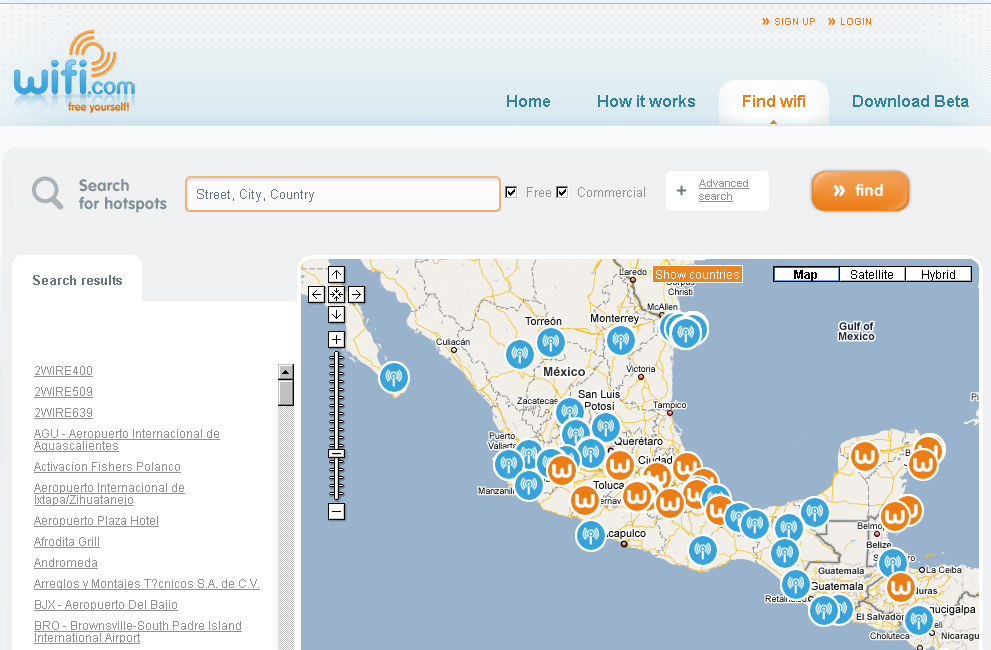The height and width of the screenshot is (650, 991).
Task: Pan the map down with the arrow button
Action: 336,314
